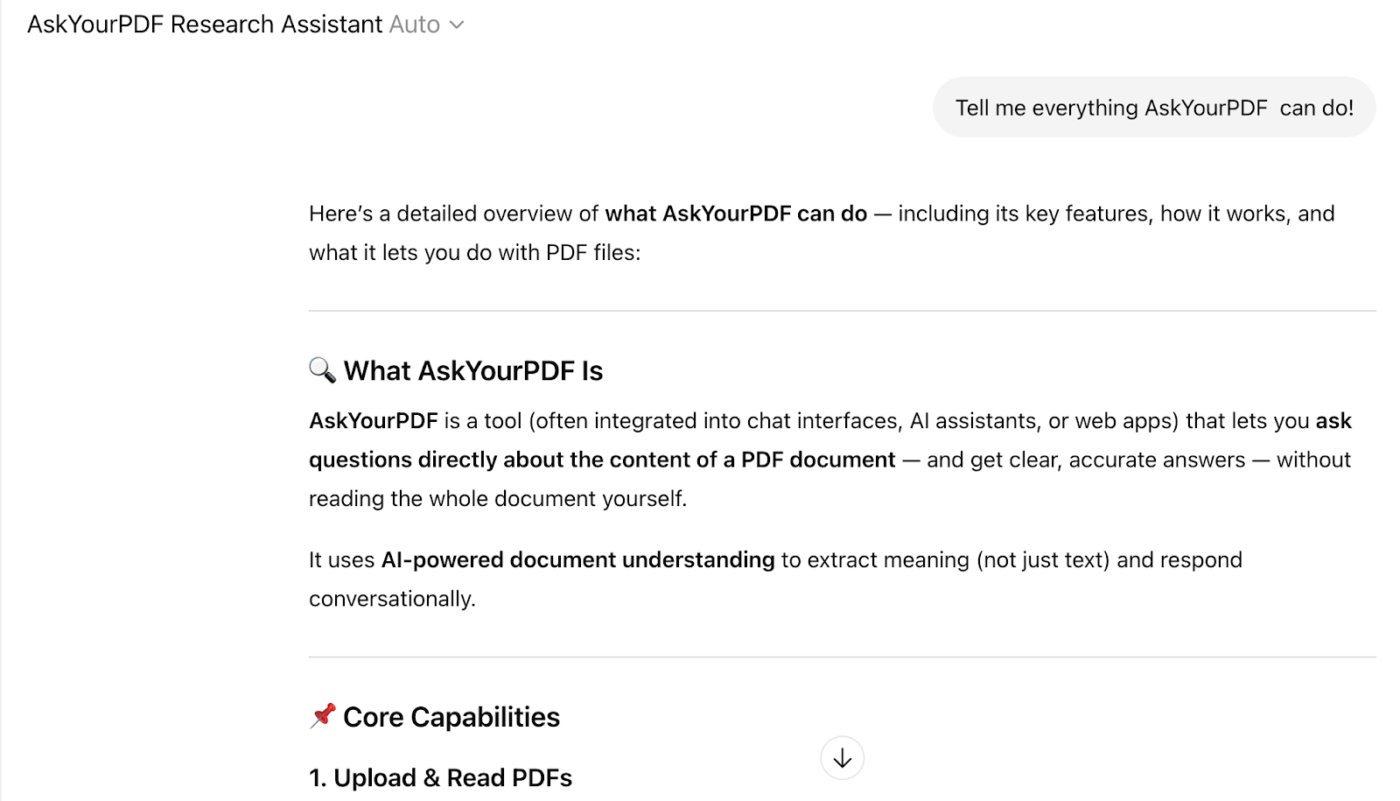Click the bolded AskYourPDF text in the answer
This screenshot has height=801, width=1400.
pyautogui.click(x=373, y=420)
